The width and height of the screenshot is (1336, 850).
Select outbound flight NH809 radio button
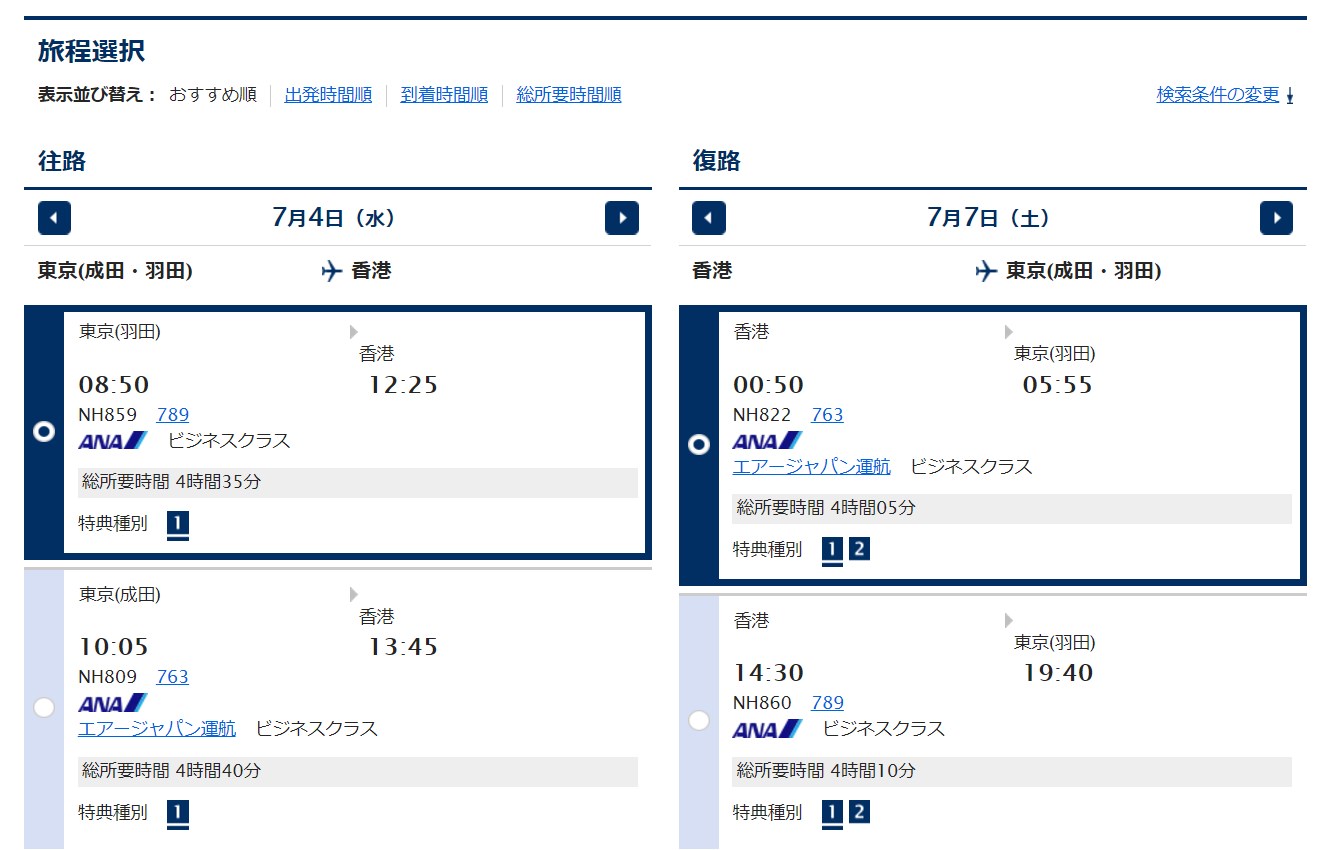point(44,708)
